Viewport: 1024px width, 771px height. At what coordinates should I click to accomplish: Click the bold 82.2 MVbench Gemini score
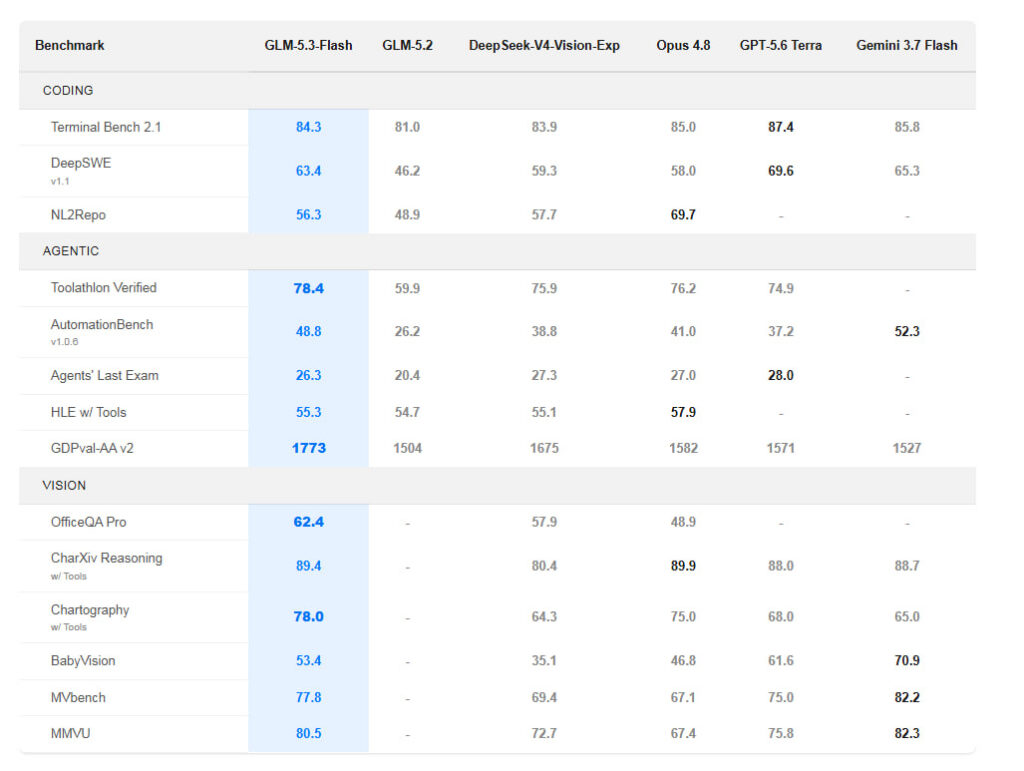click(x=906, y=697)
